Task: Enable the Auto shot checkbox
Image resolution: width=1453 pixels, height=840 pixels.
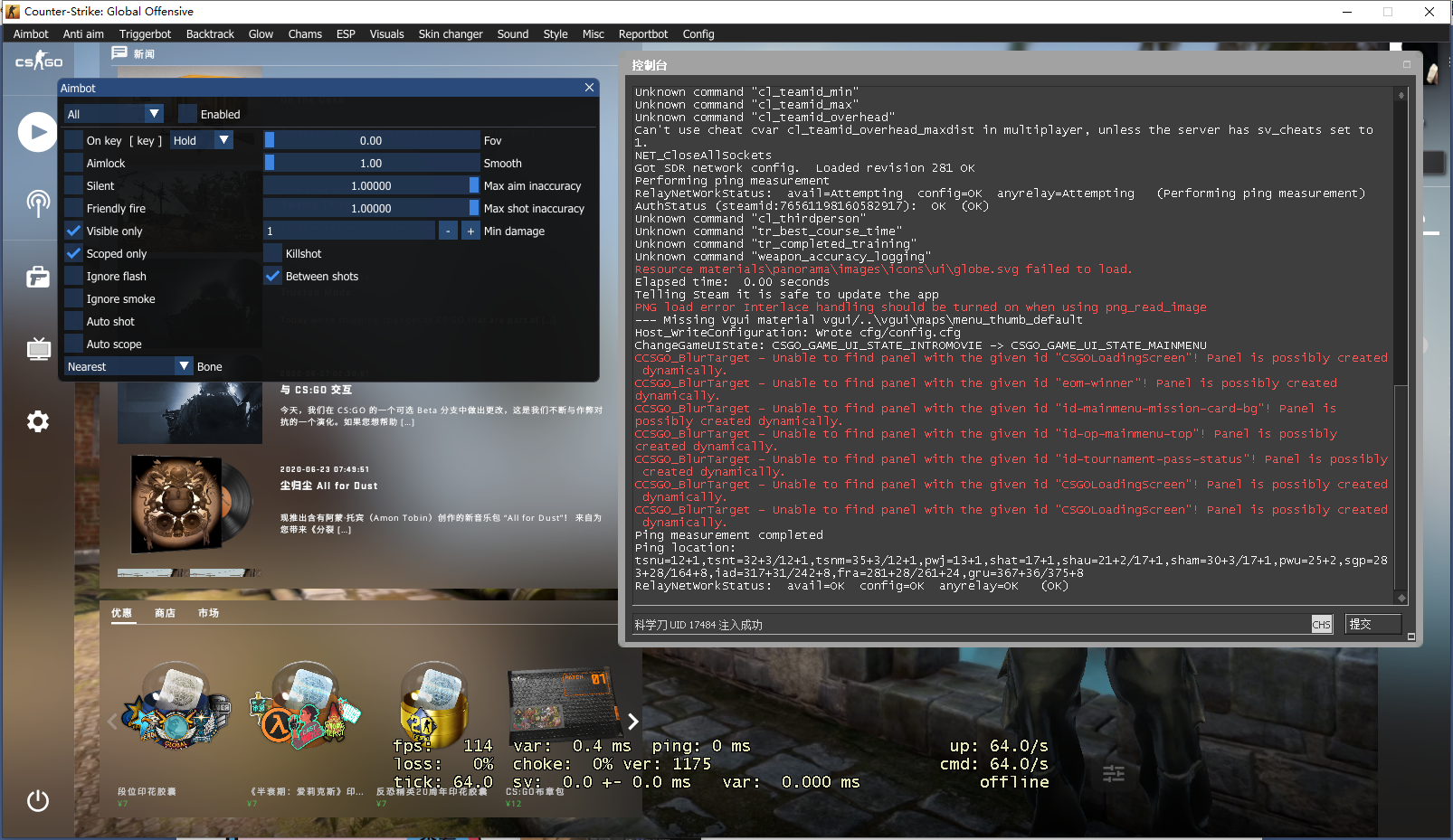Action: (74, 321)
